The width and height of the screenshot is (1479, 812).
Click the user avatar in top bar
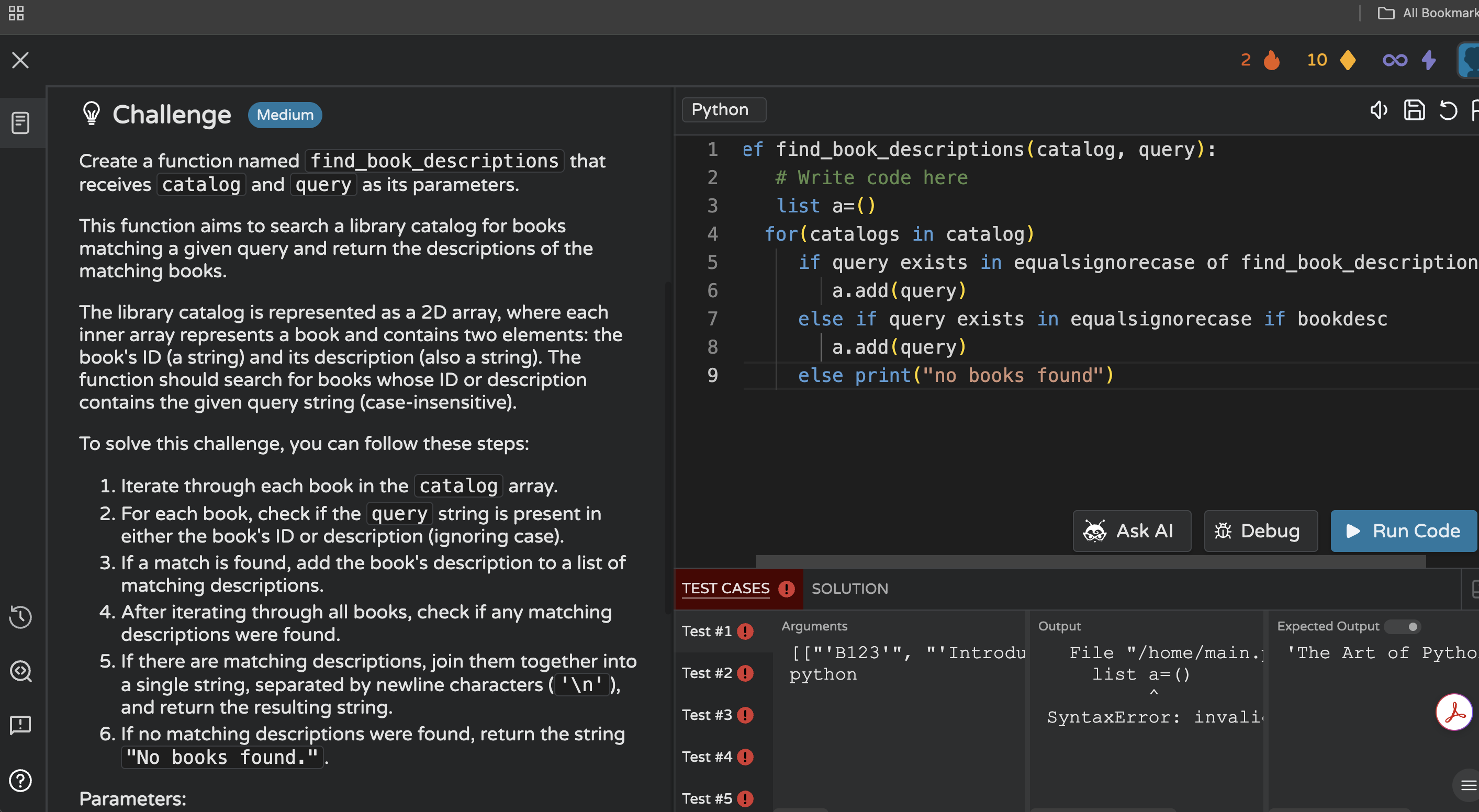1469,60
